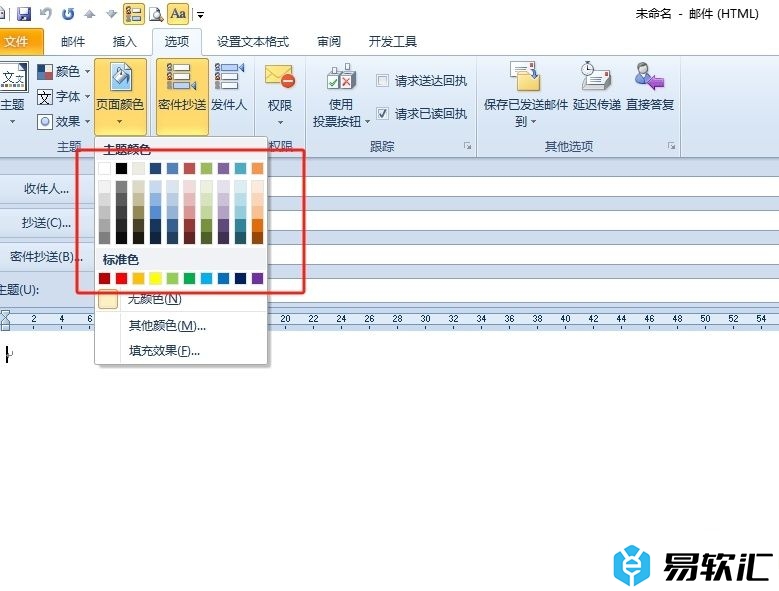Screen dimensions: 779x591
Task: Enable the 请求送达回执 checkbox
Action: [x=382, y=80]
